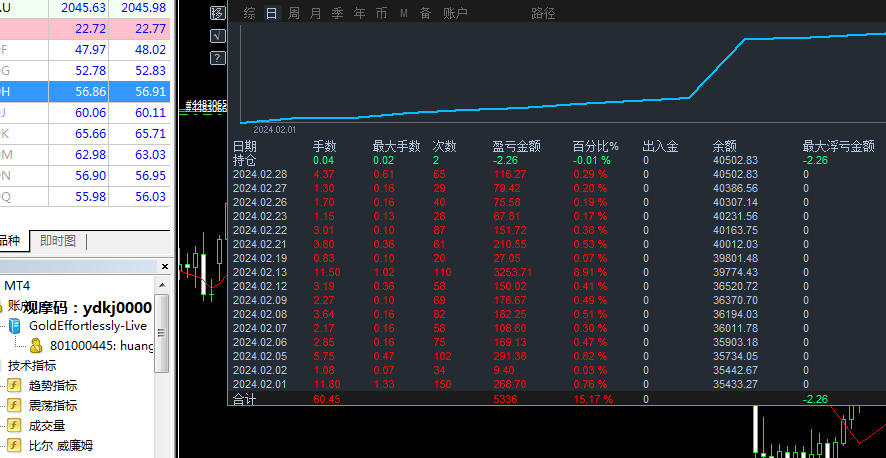This screenshot has width=886, height=458.
Task: Open the 备 tab
Action: point(425,14)
